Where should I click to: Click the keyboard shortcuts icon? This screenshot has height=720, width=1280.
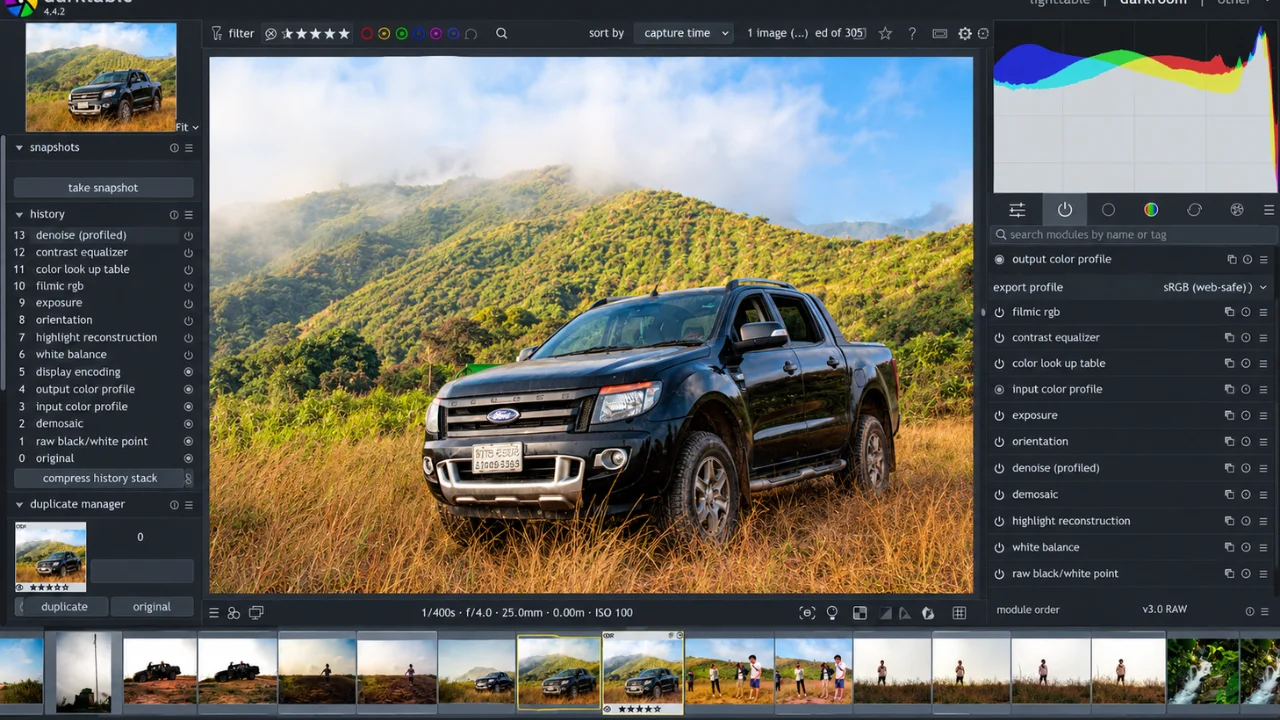[940, 33]
